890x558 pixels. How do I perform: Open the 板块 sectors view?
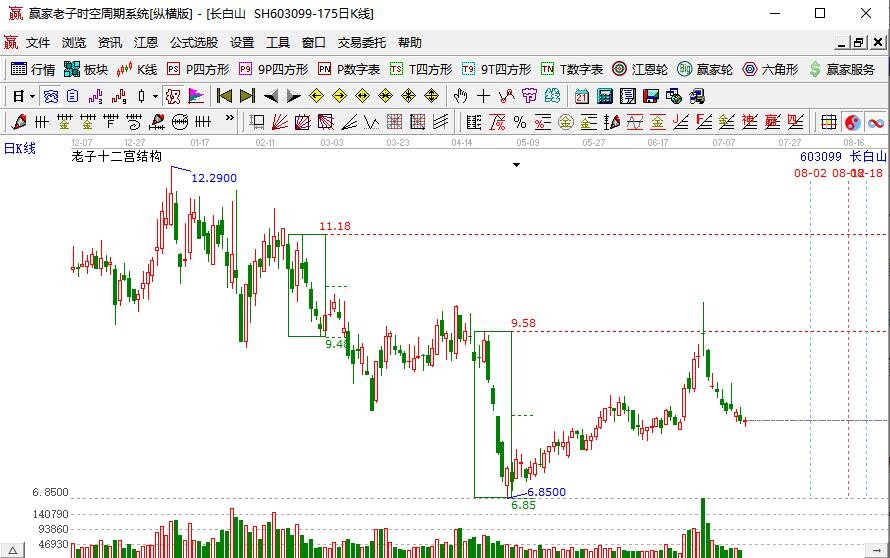[x=86, y=69]
